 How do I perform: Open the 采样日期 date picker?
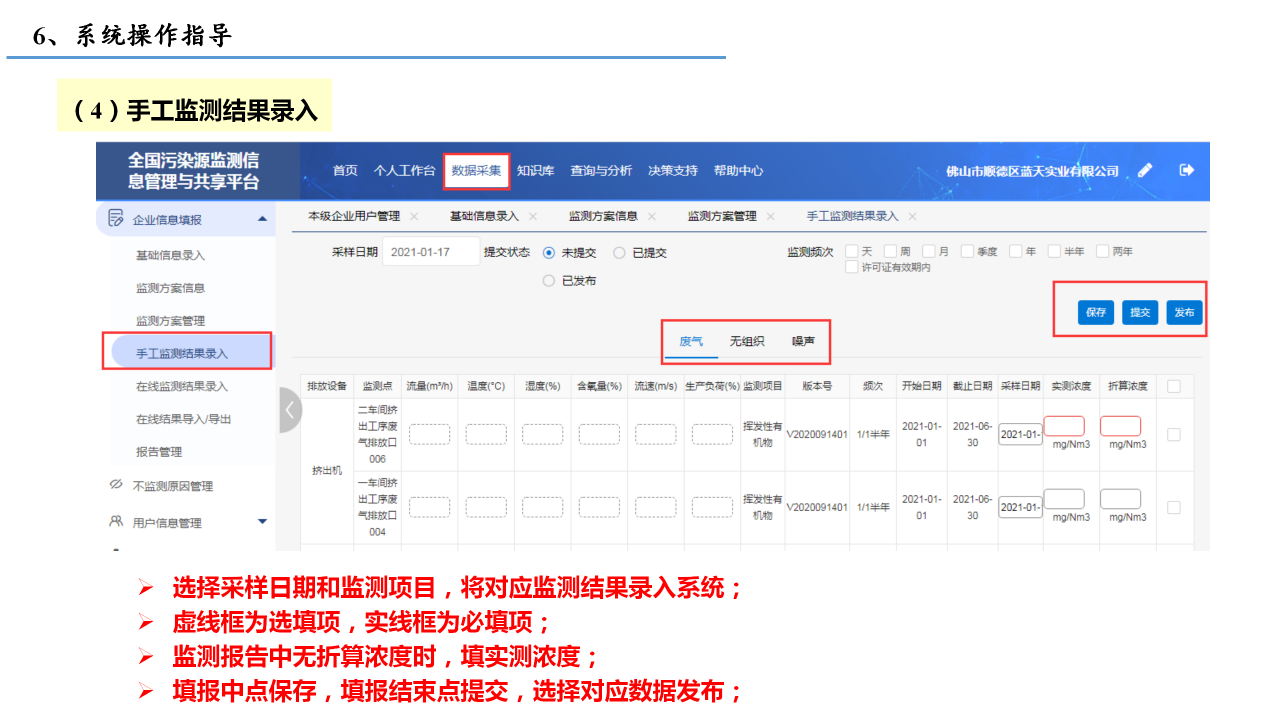tap(430, 252)
